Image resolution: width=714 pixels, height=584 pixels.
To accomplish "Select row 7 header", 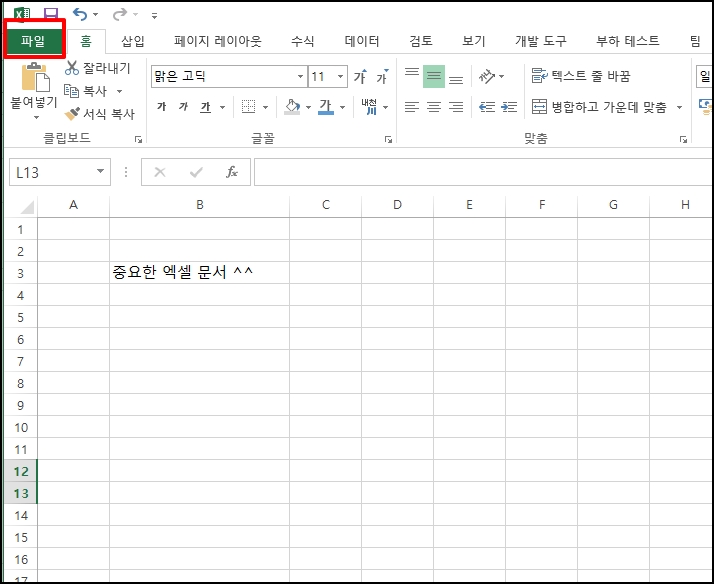I will tap(21, 361).
